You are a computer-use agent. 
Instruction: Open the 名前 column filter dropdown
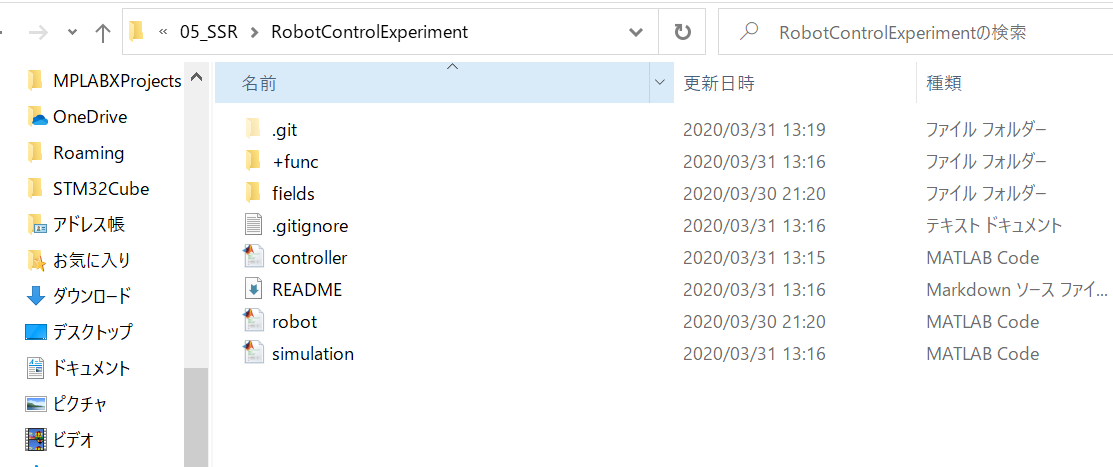(662, 83)
